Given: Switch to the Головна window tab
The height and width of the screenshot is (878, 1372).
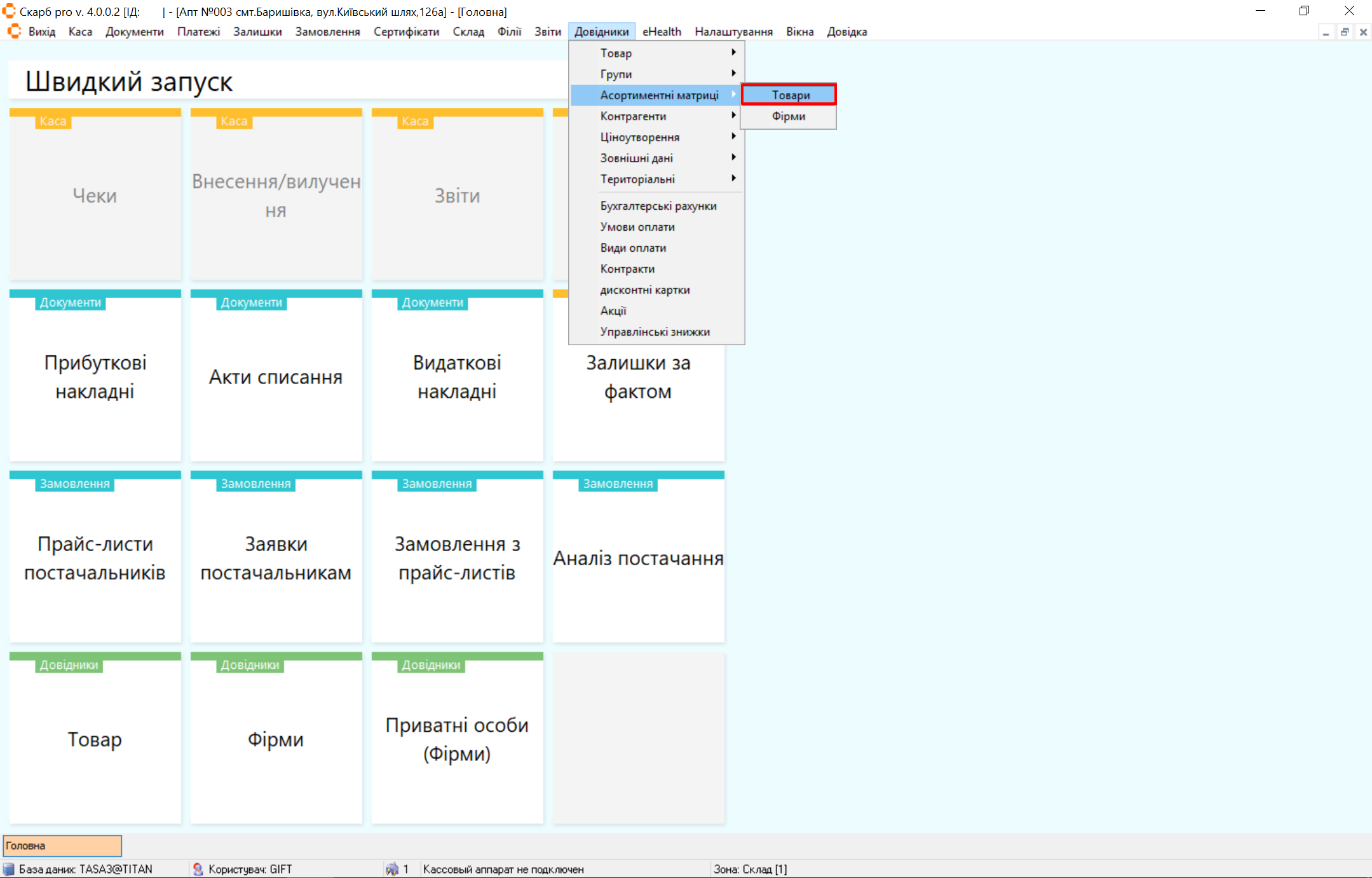Looking at the screenshot, I should (x=62, y=846).
